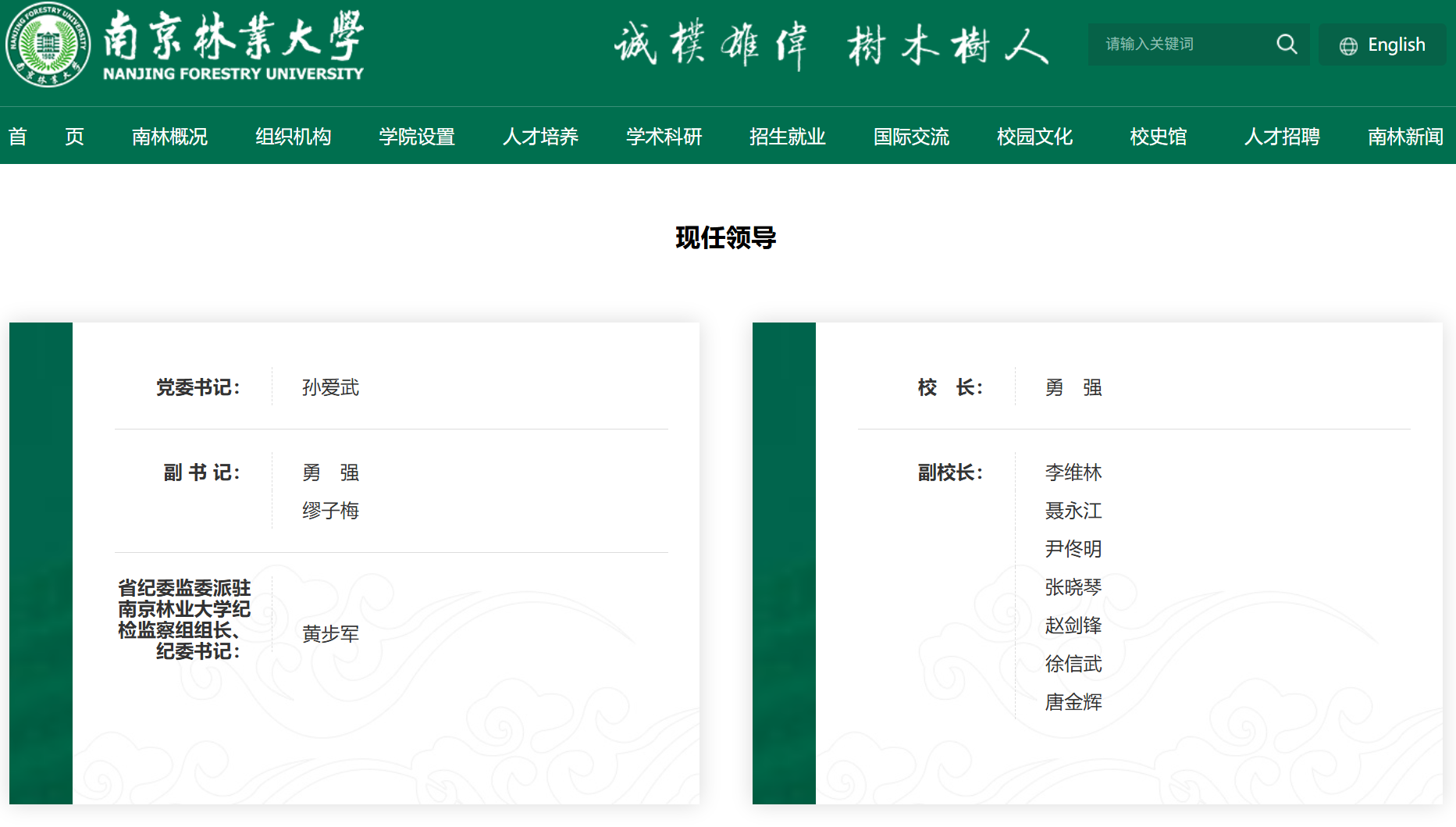Click the 党委书记 label
Viewport: 1456px width, 827px height.
(198, 387)
